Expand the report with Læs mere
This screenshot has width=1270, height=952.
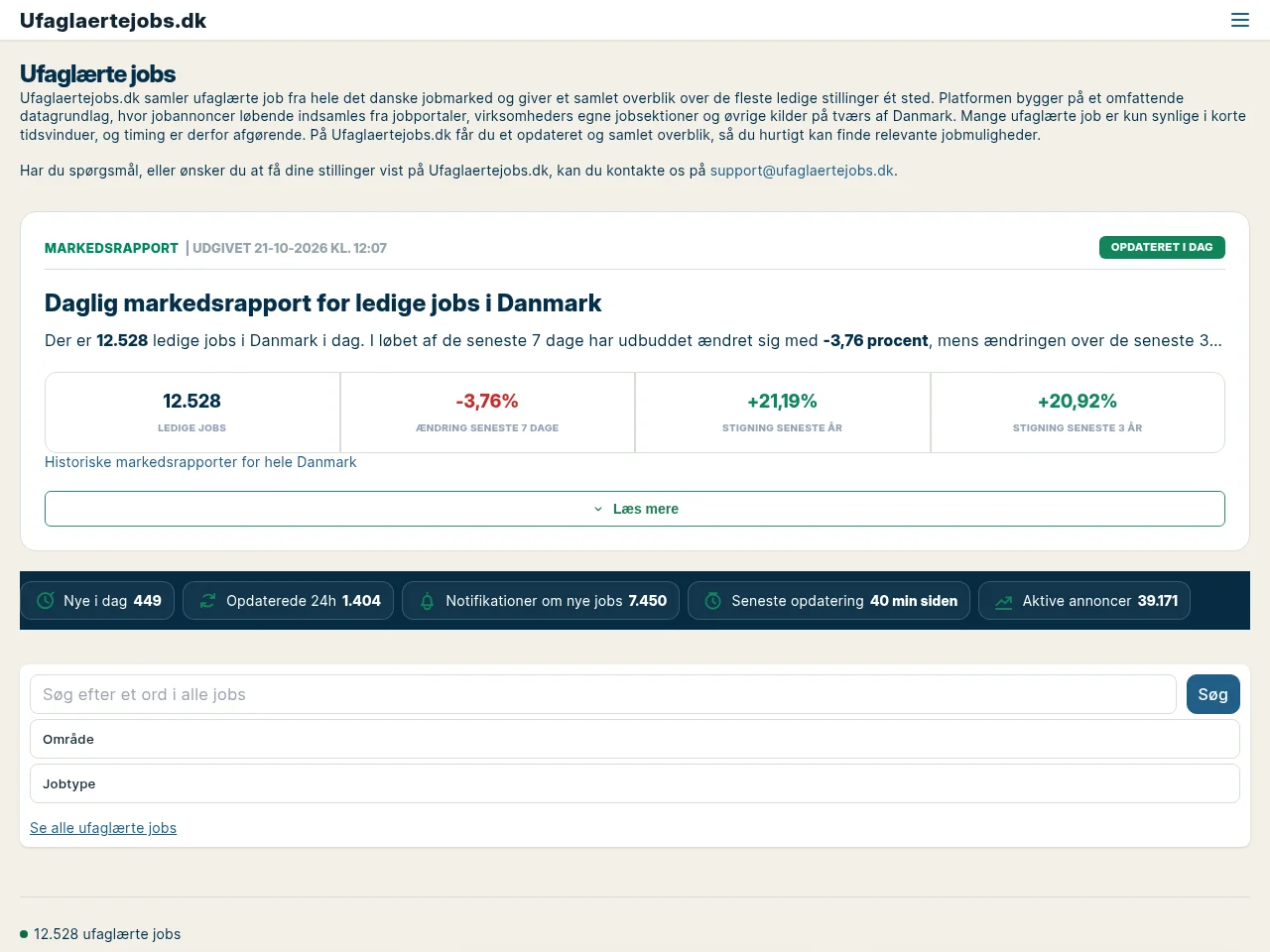[x=635, y=509]
